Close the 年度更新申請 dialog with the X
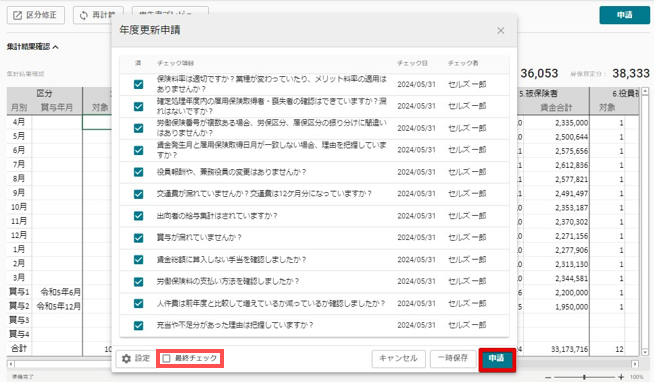 click(x=501, y=30)
